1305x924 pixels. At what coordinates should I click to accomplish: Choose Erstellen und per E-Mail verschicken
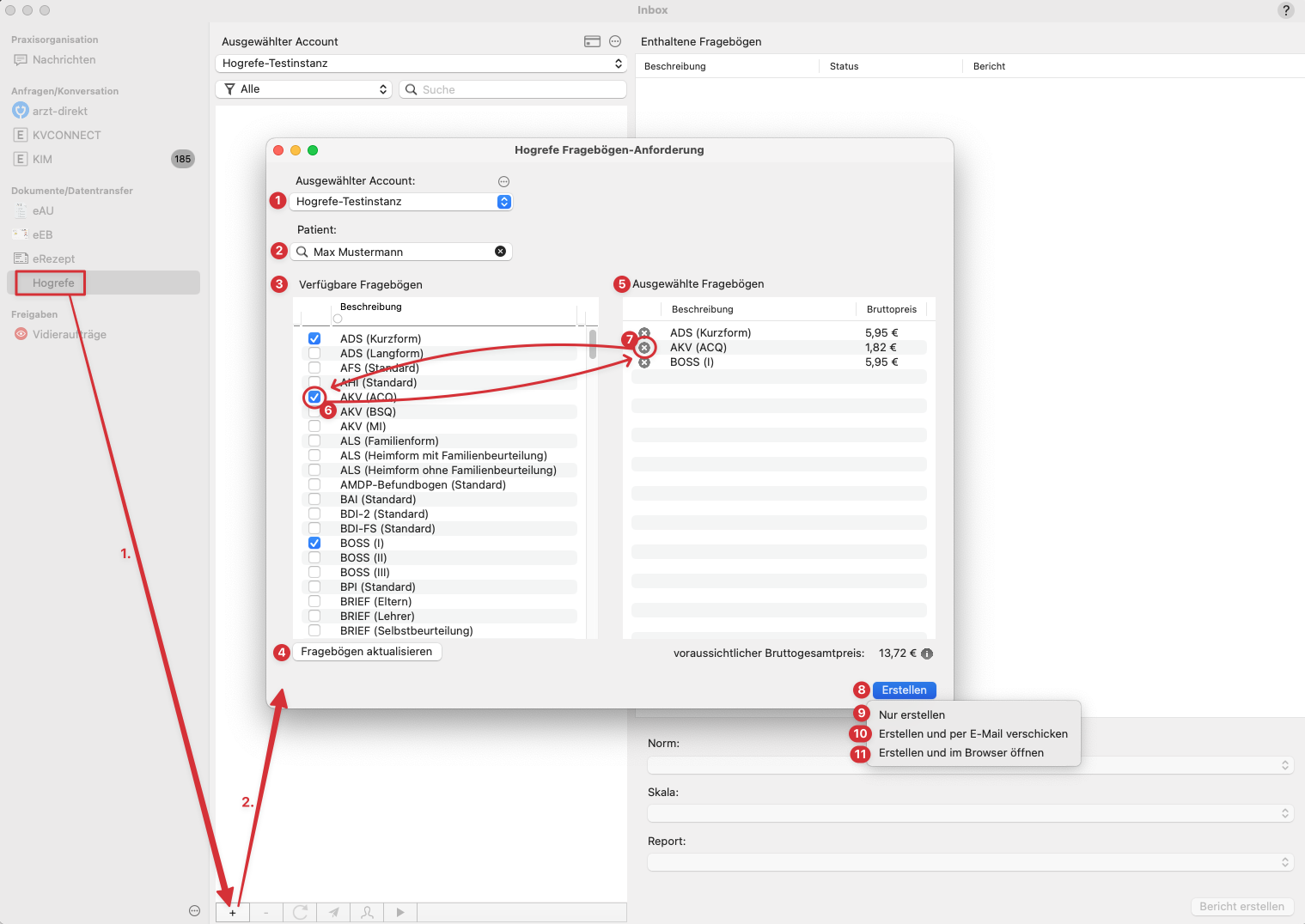pos(973,733)
